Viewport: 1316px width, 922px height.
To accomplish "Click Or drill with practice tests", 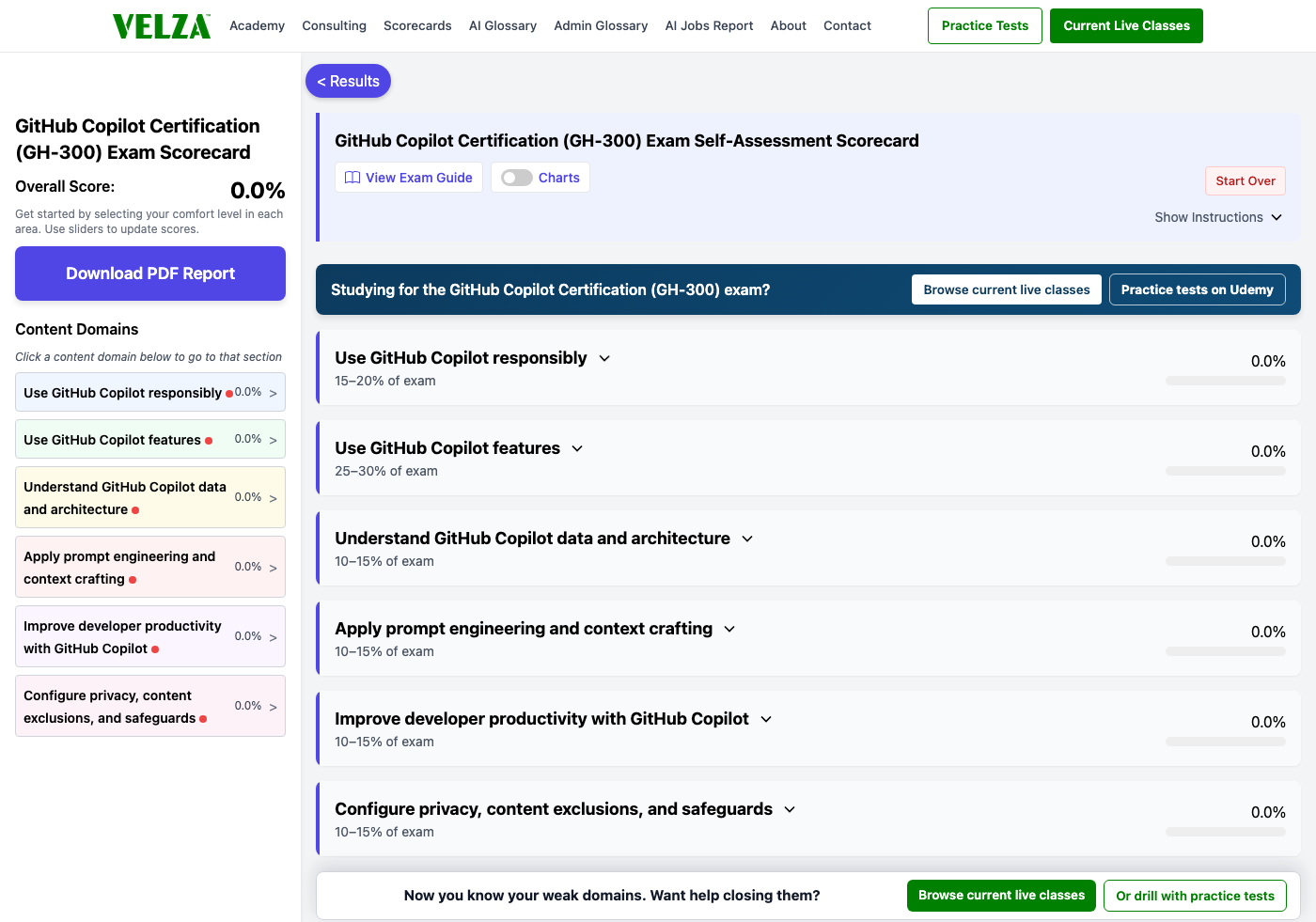I will (x=1195, y=896).
